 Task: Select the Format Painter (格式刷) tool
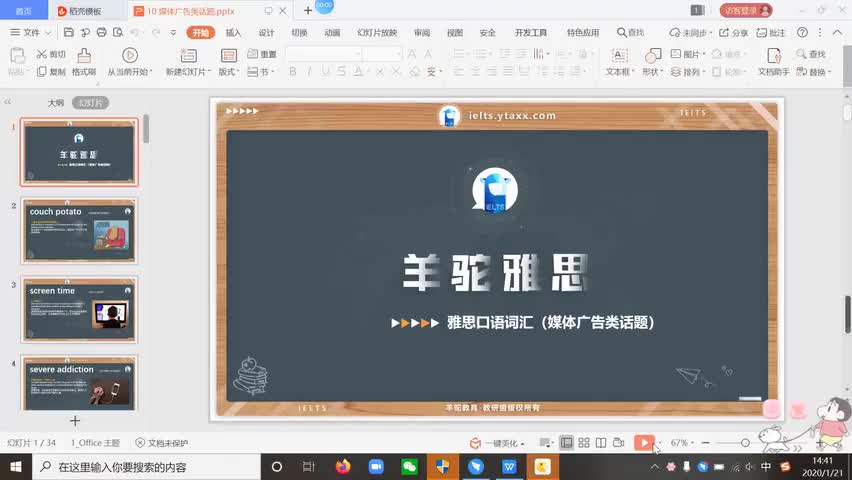tap(84, 62)
